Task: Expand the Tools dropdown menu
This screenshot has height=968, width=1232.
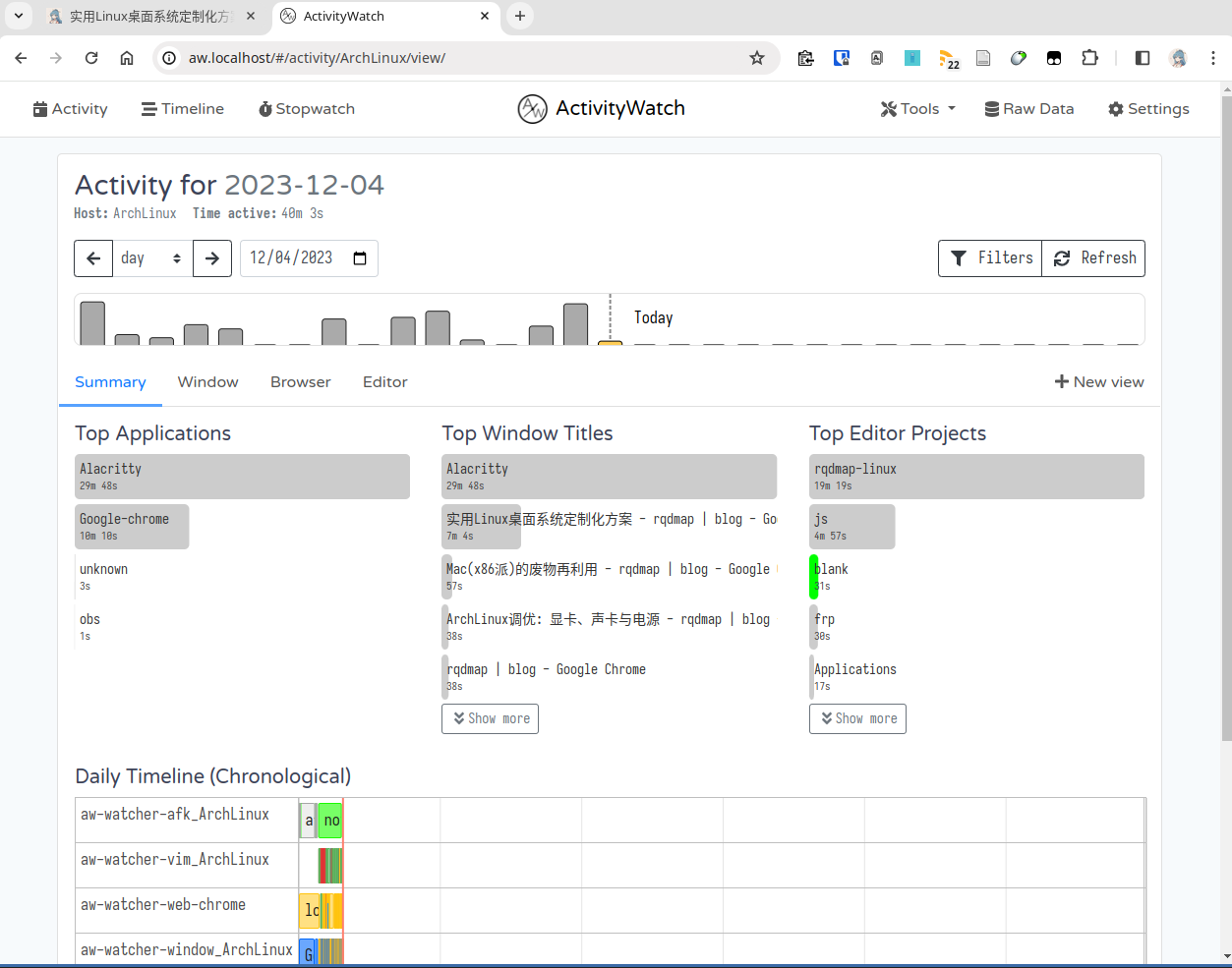Action: click(917, 109)
